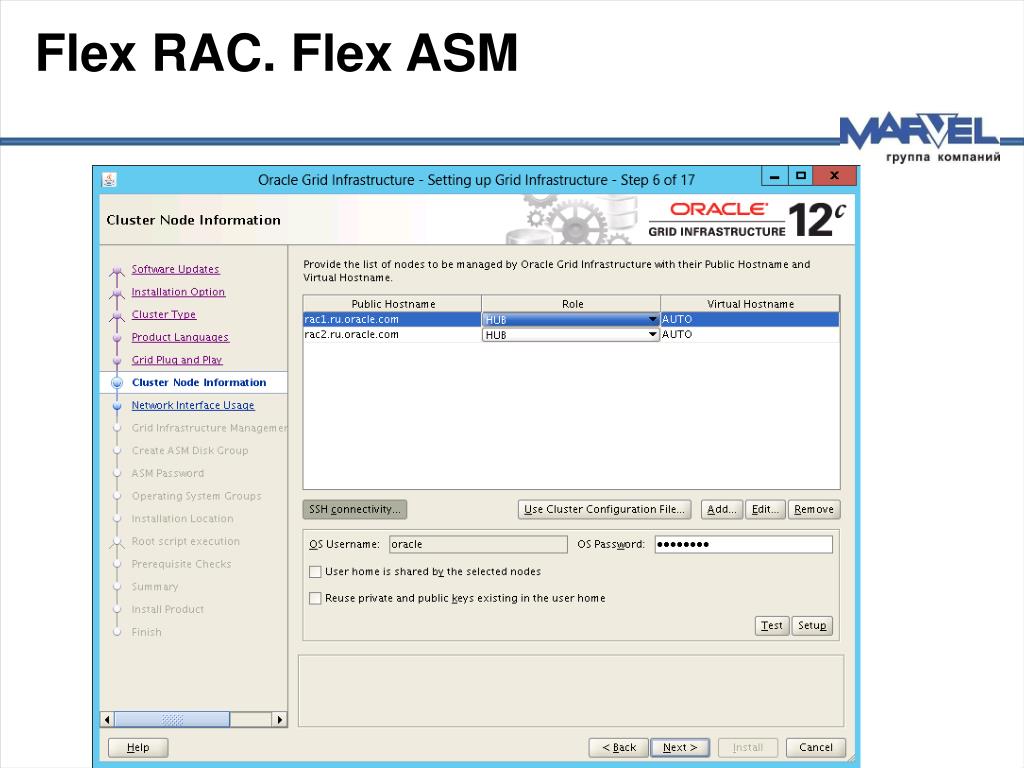Click the OS Password input field
Viewport: 1024px width, 768px height.
point(744,545)
